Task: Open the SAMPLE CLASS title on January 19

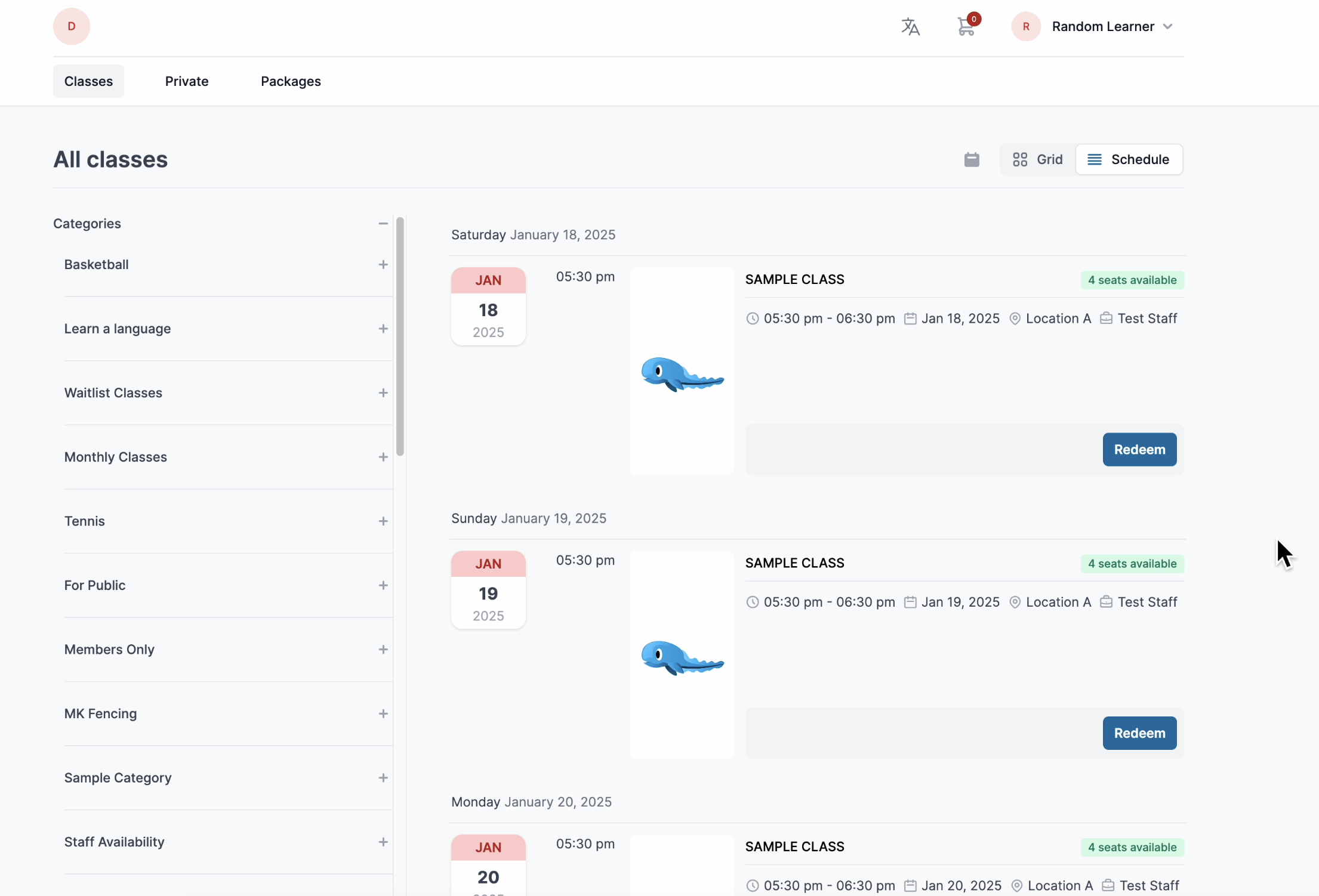Action: click(794, 563)
